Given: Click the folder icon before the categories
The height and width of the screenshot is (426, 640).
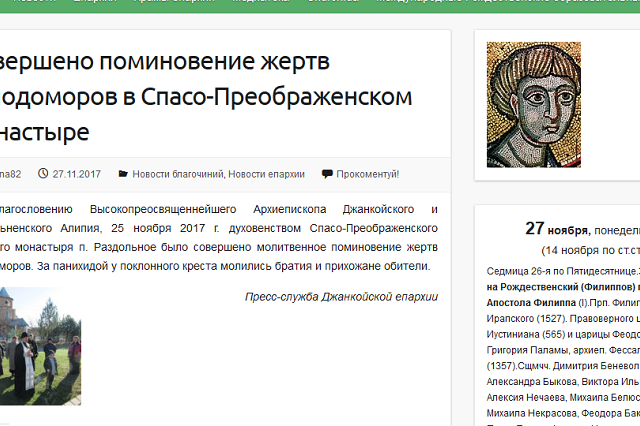Looking at the screenshot, I should point(123,174).
